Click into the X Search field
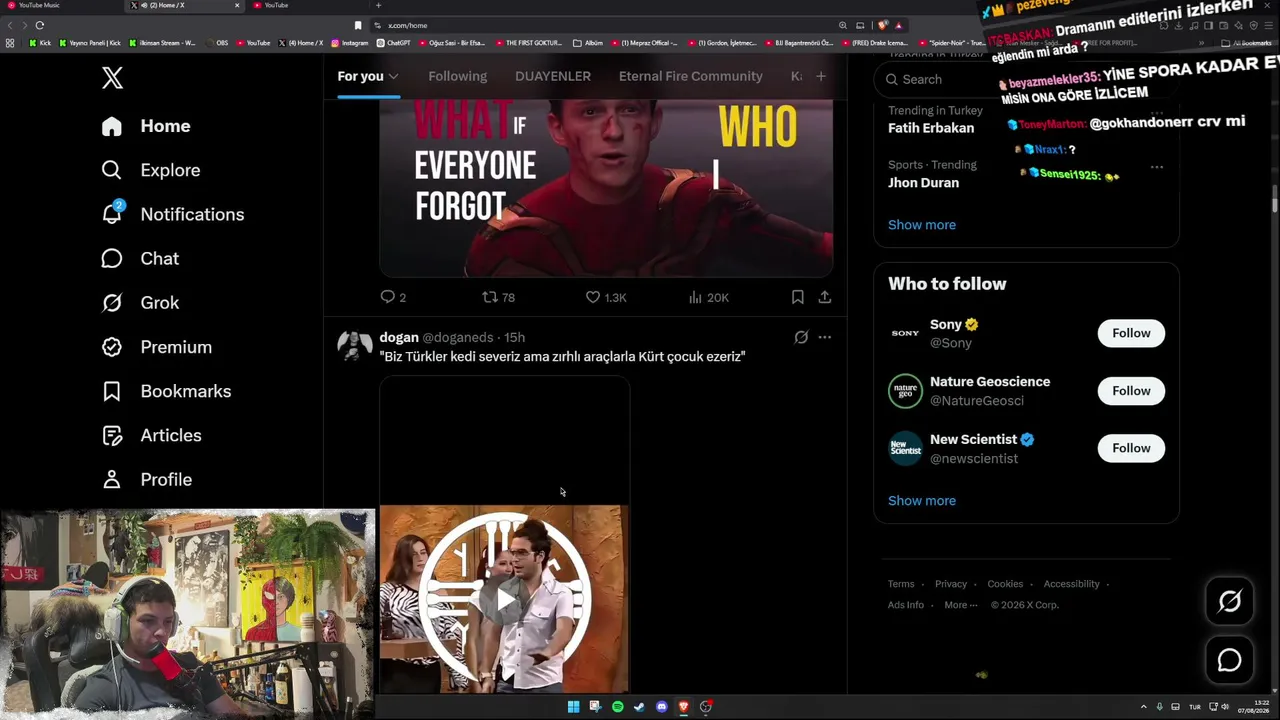This screenshot has height=720, width=1280. click(1026, 79)
